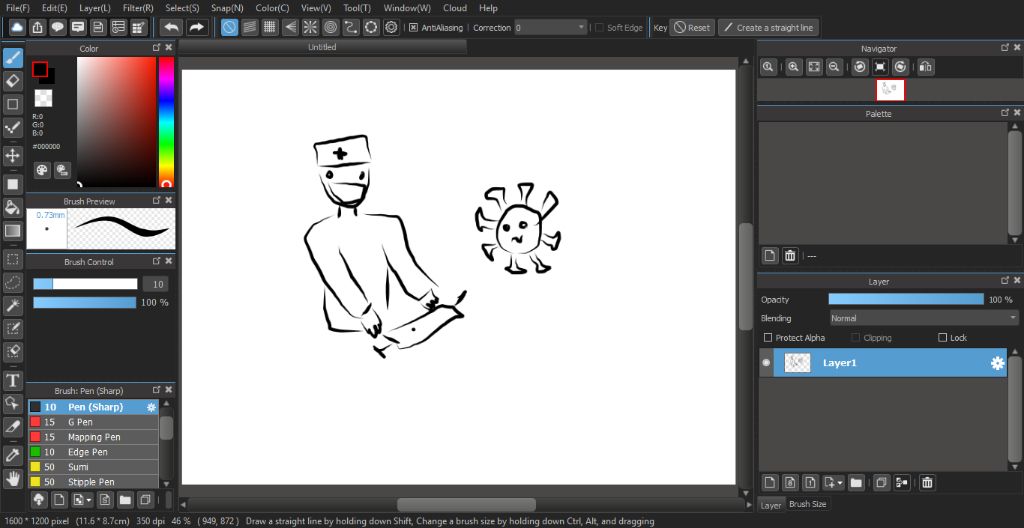Enable the radial snap

point(310,27)
